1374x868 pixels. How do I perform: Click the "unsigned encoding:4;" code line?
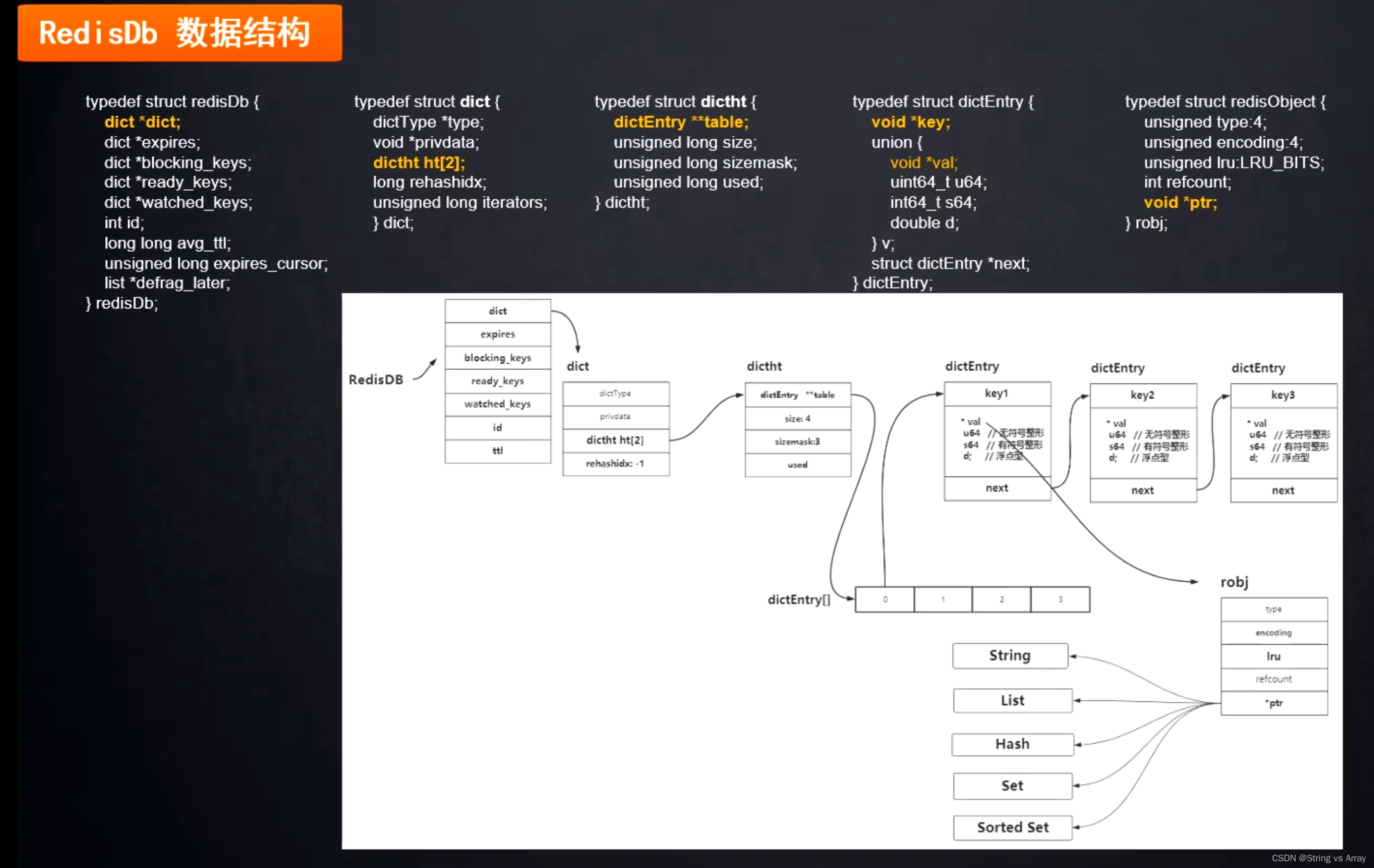(1223, 142)
